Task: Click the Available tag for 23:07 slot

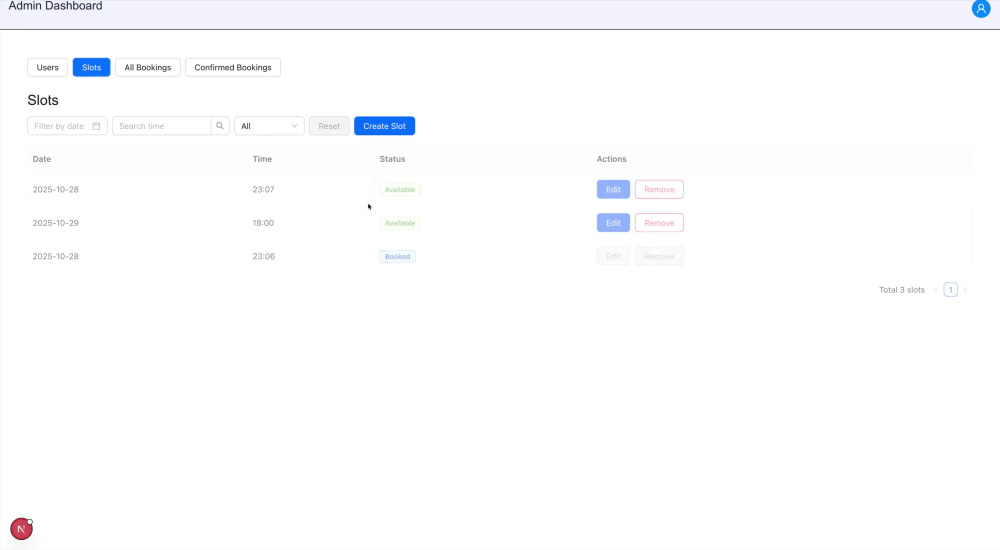Action: pos(400,190)
